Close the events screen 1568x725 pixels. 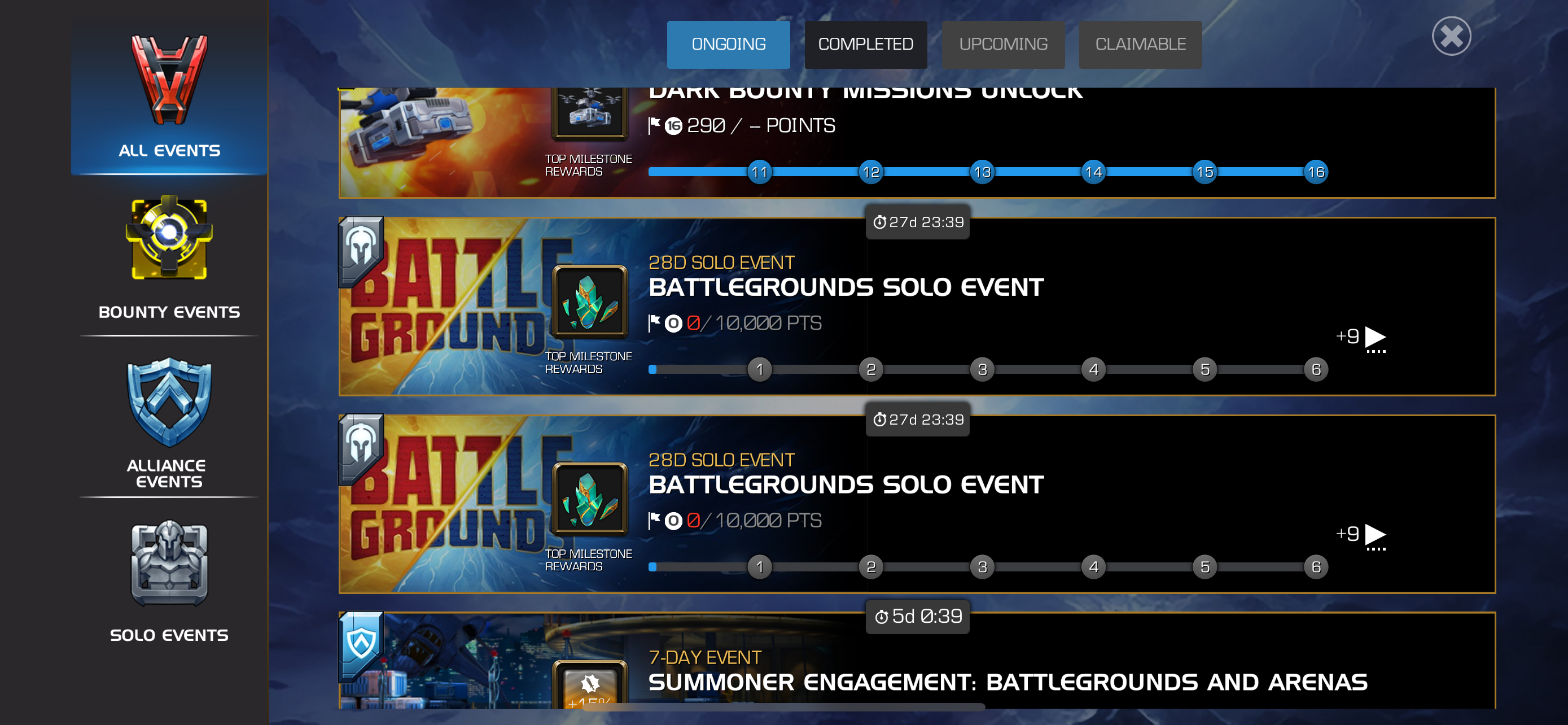point(1451,36)
